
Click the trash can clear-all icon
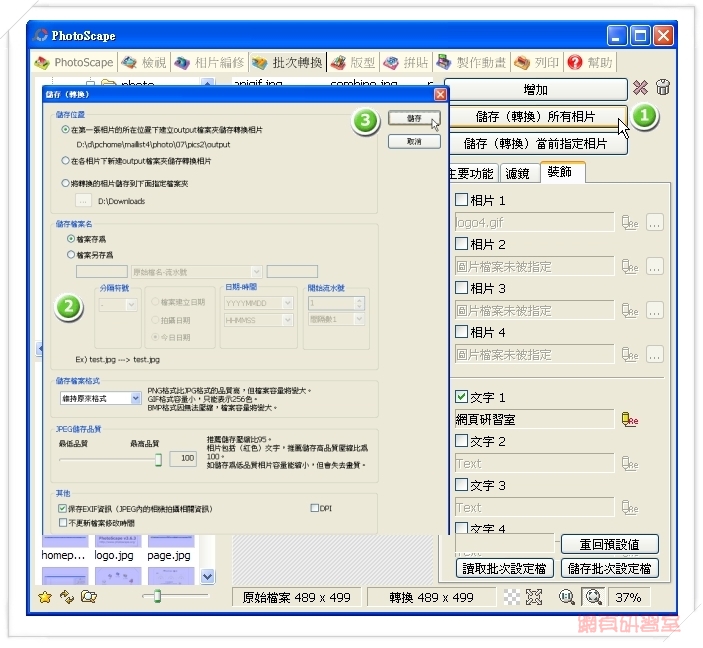pos(663,87)
